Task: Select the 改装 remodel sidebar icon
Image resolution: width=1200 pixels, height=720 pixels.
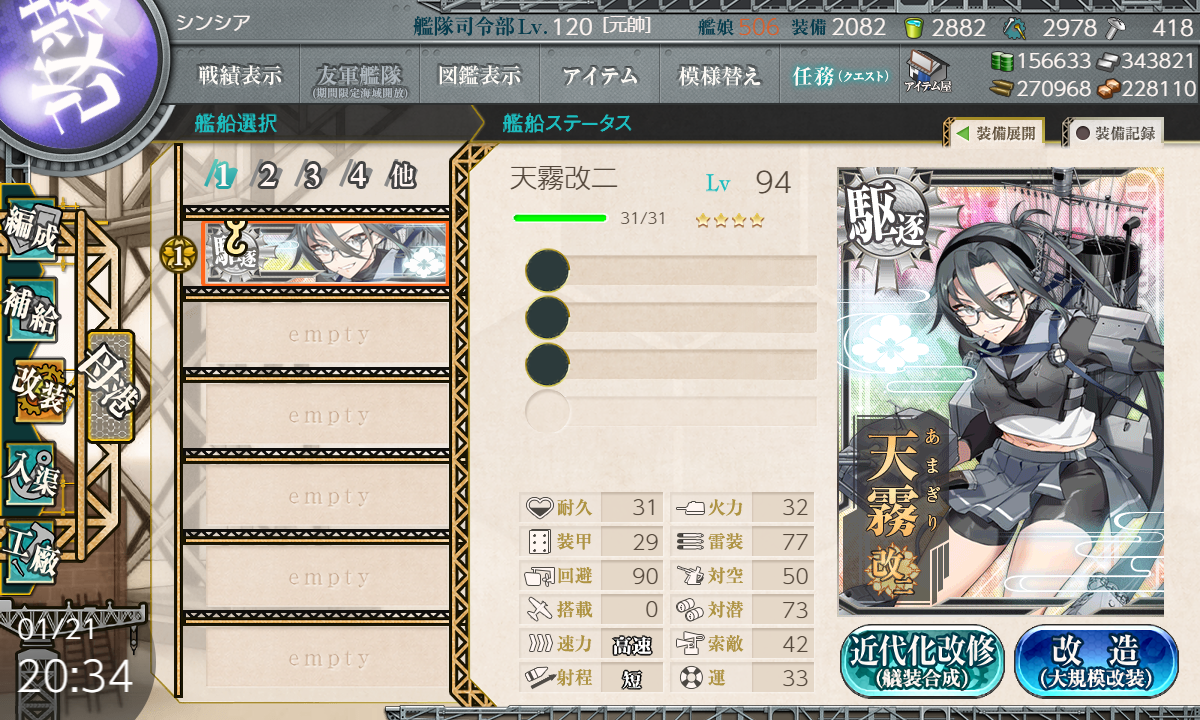Action: tap(38, 390)
